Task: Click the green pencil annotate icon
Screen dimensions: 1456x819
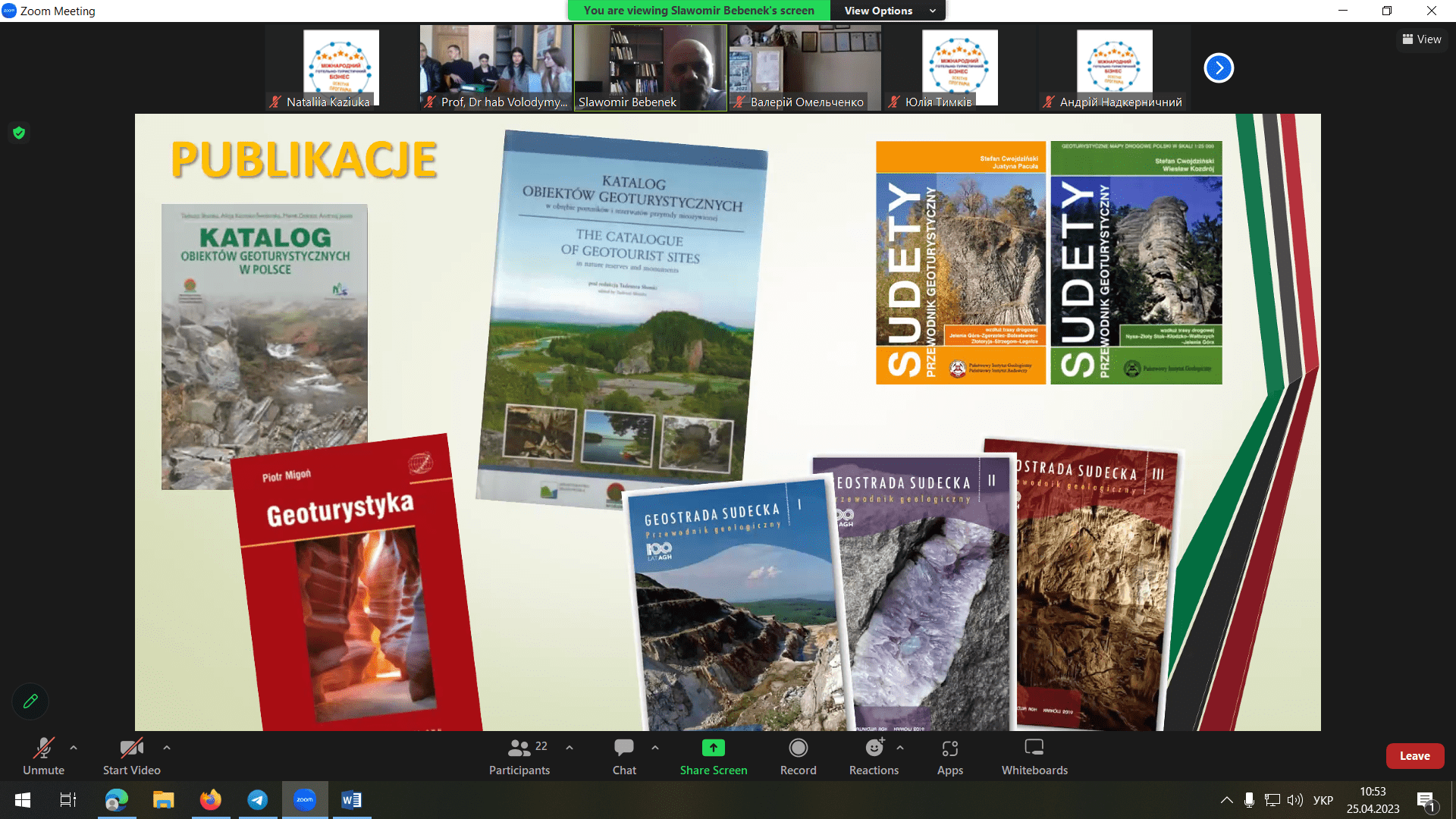Action: click(30, 701)
